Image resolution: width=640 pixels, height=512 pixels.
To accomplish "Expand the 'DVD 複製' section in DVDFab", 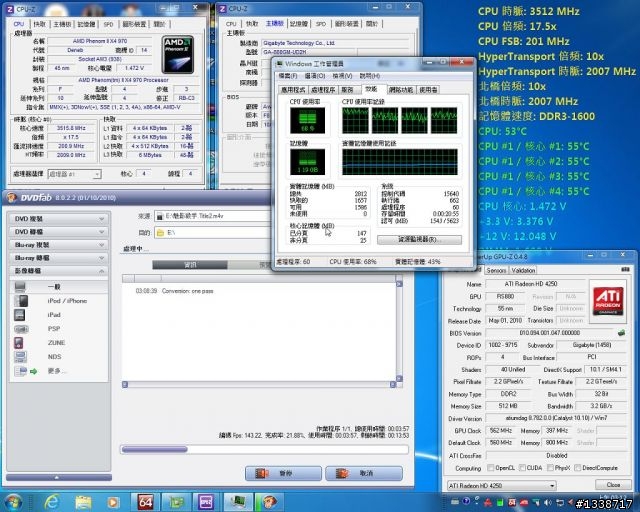I will point(58,219).
